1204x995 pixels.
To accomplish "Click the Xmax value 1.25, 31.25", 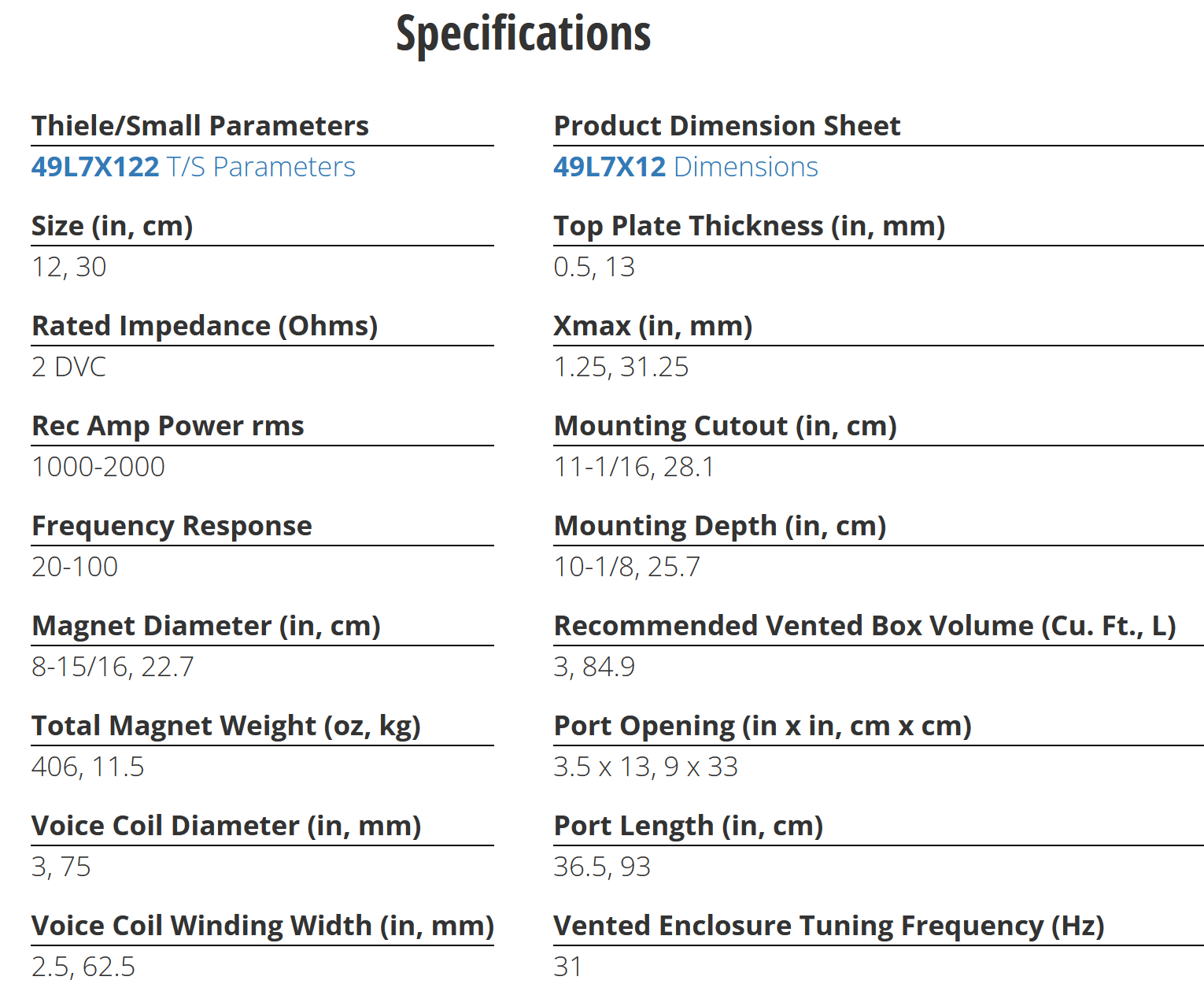I will [x=621, y=367].
